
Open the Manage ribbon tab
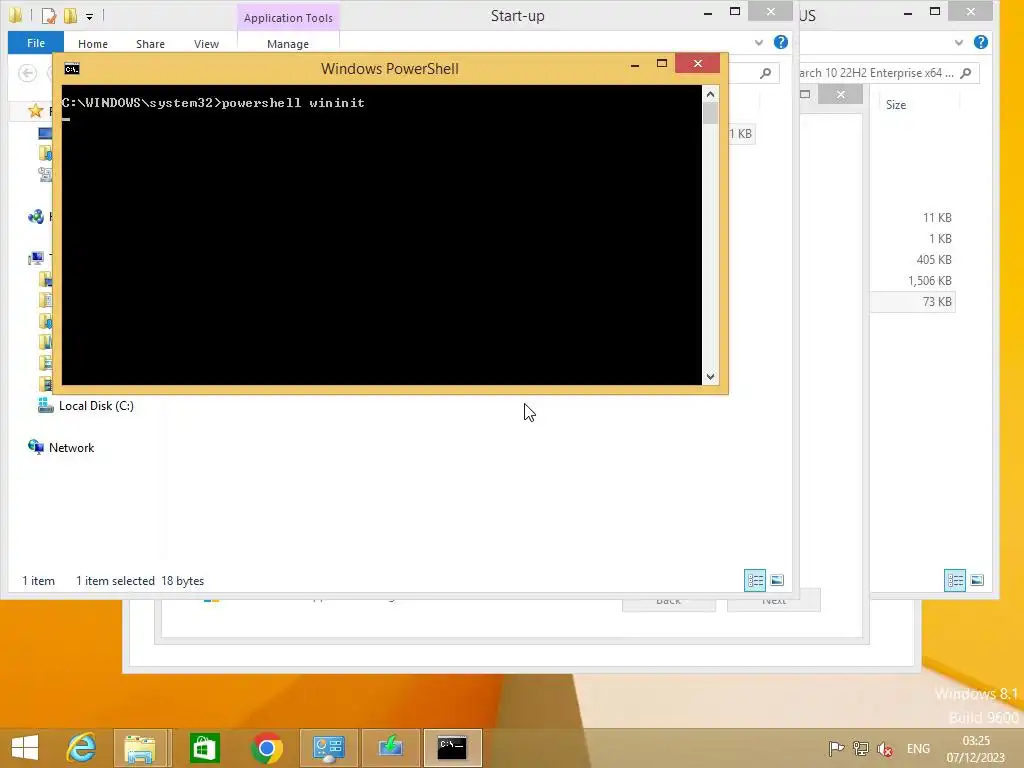click(288, 44)
